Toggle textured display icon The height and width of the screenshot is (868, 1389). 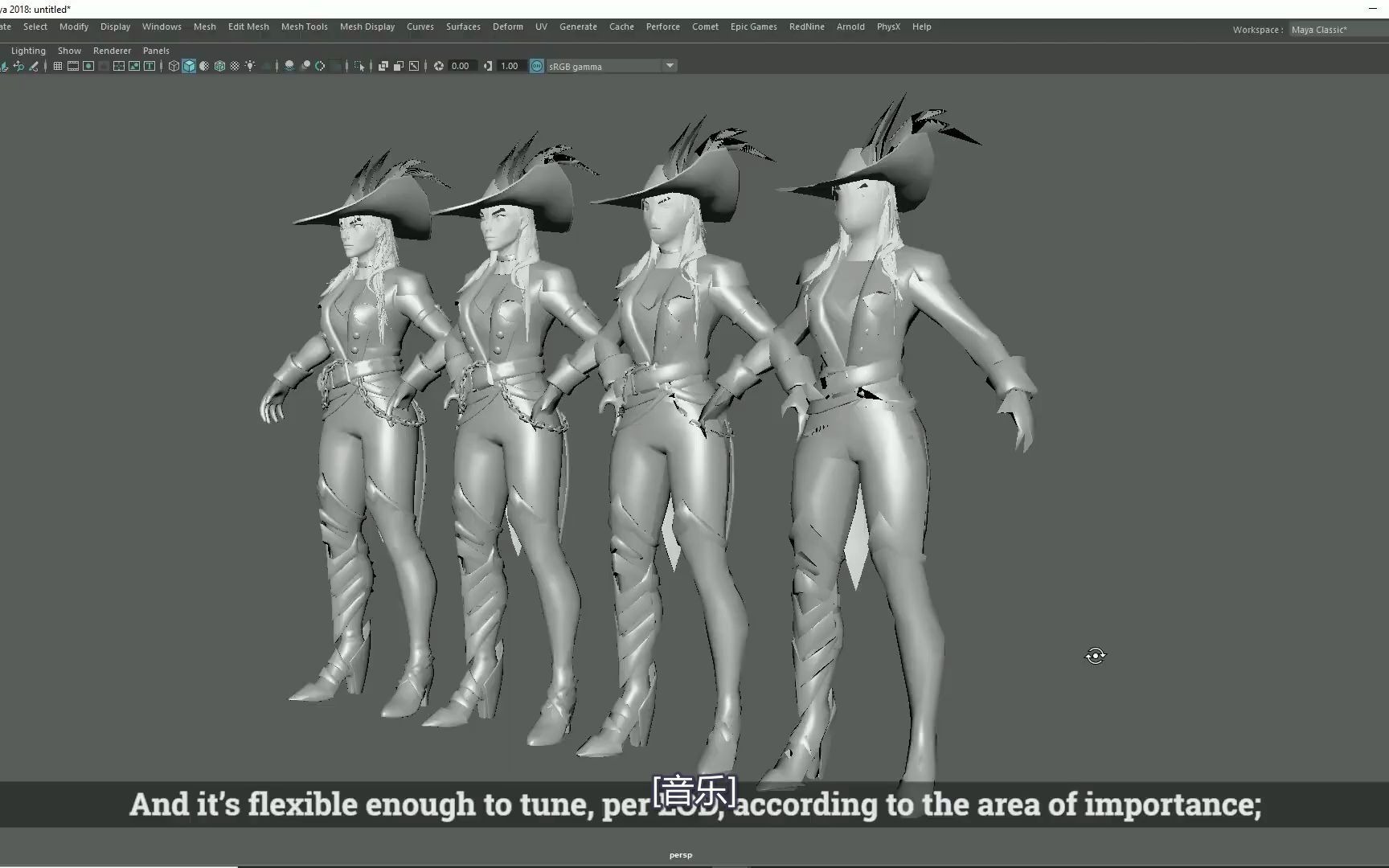tap(235, 66)
